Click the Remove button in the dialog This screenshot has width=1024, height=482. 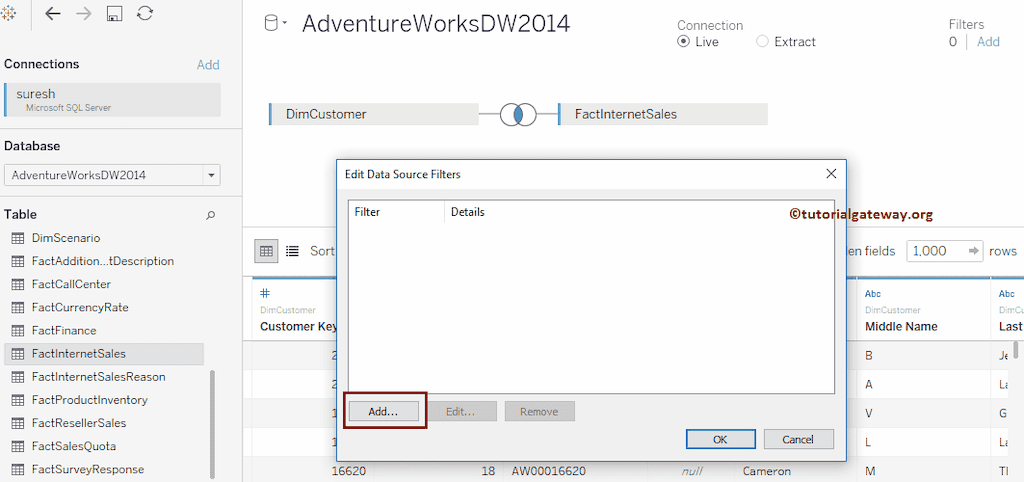539,411
